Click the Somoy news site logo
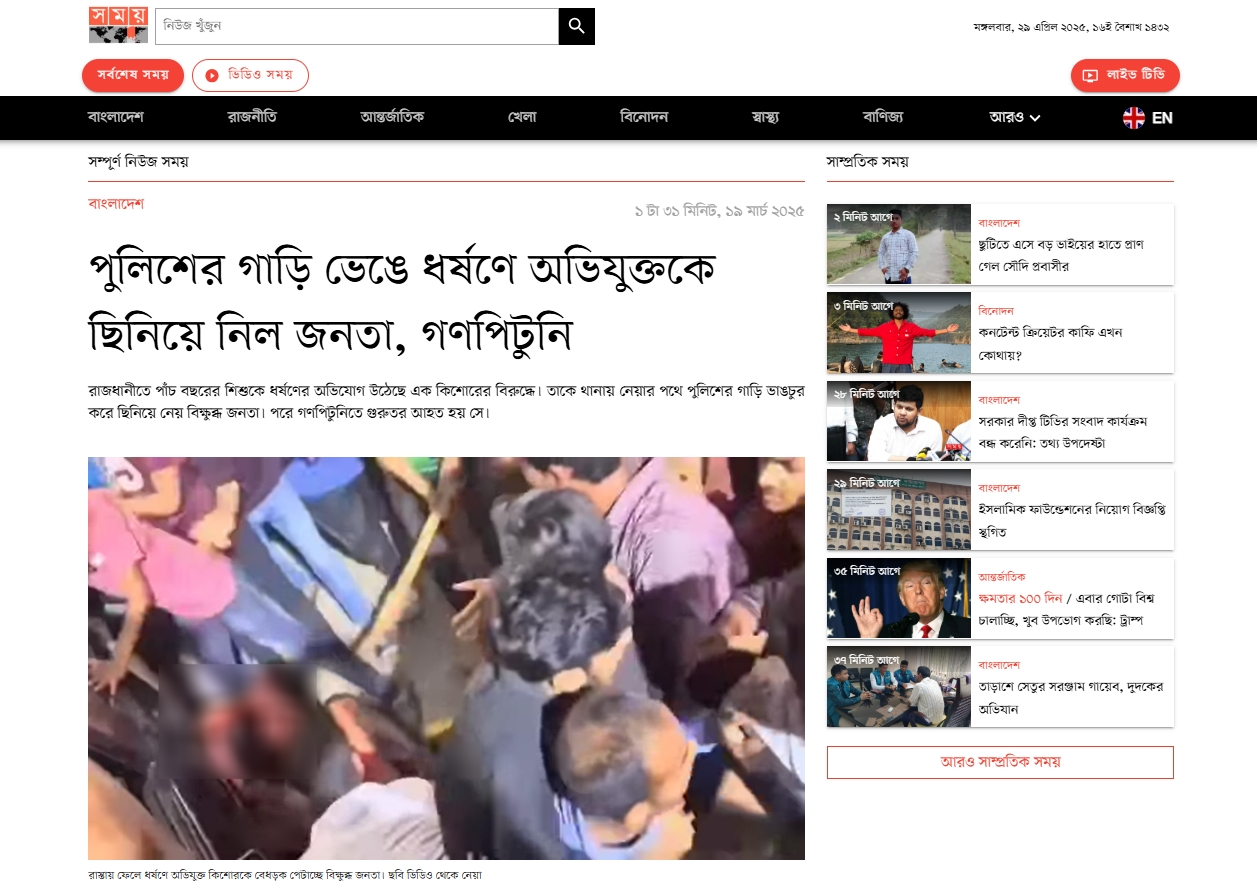 (118, 25)
